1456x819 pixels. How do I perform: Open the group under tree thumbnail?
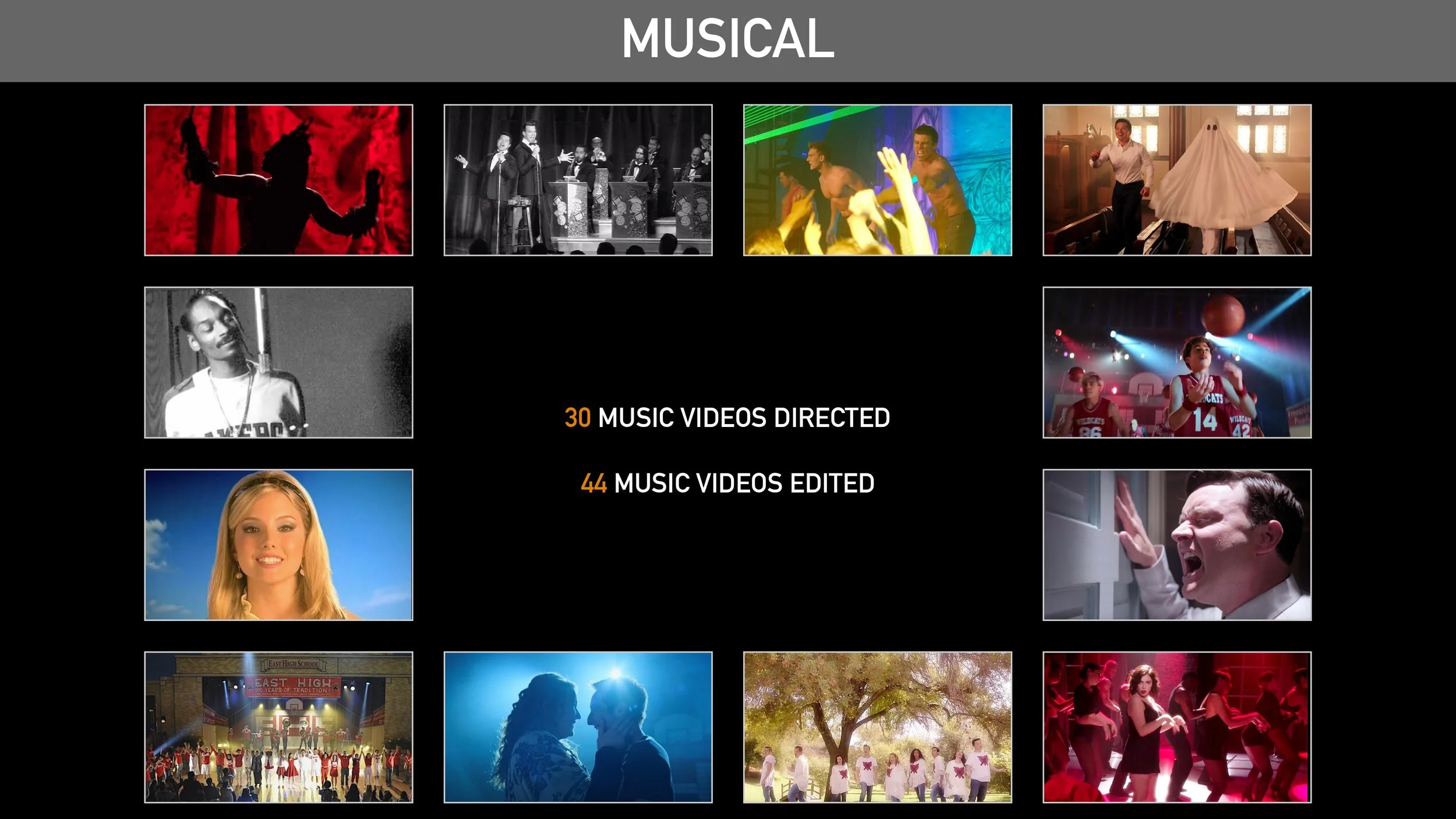pyautogui.click(x=877, y=727)
